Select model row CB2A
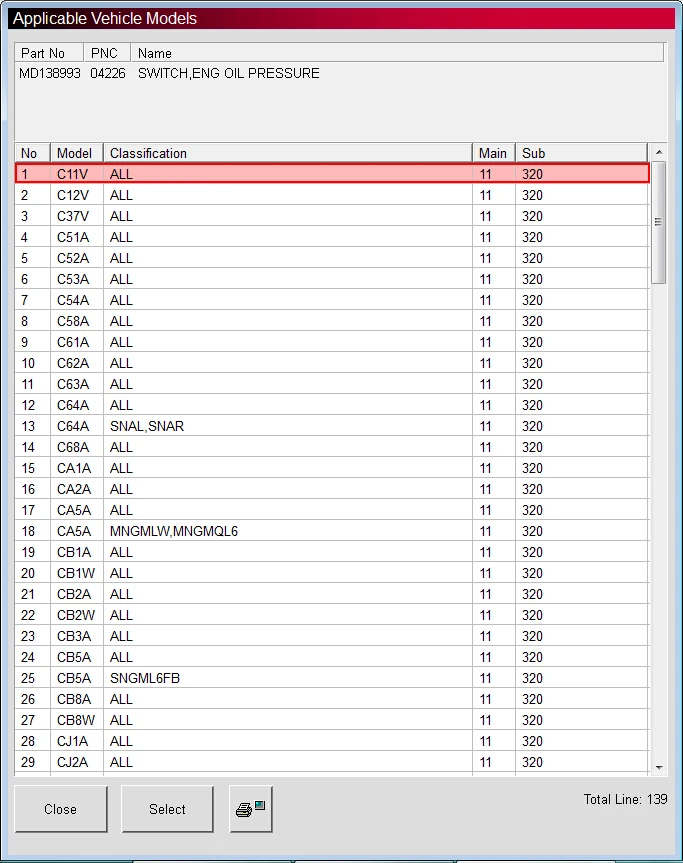Screen dimensions: 683x863 click(x=332, y=594)
